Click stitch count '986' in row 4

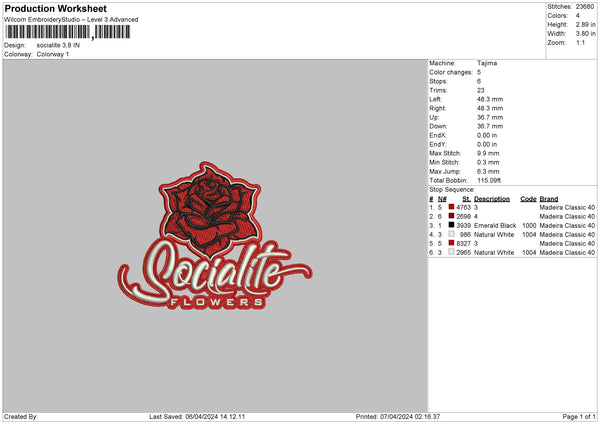pos(465,235)
